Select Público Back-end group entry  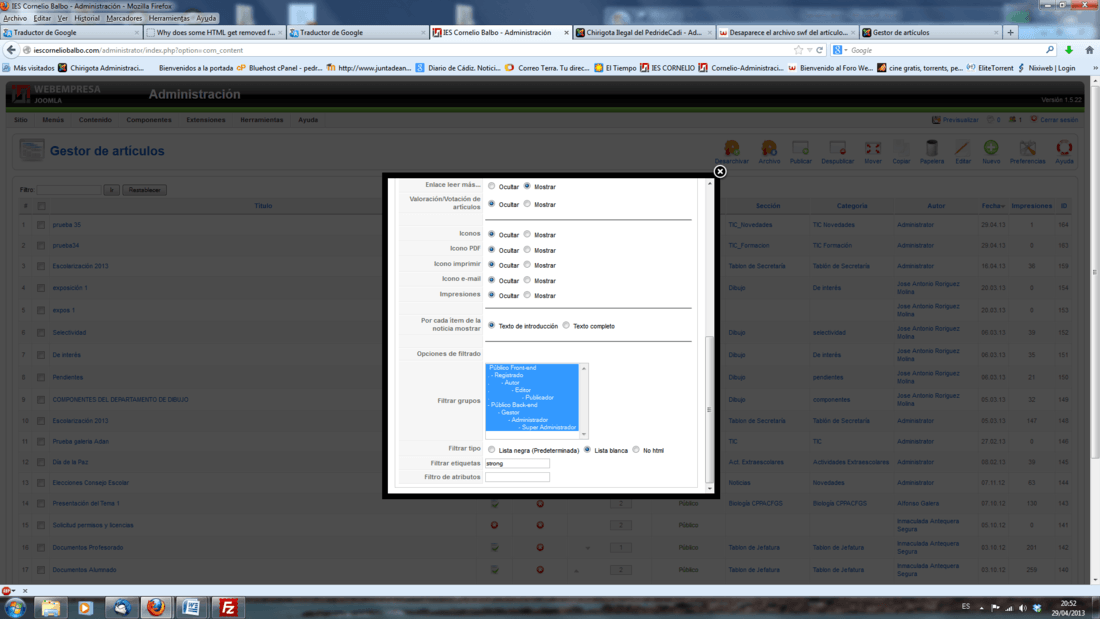click(532, 405)
